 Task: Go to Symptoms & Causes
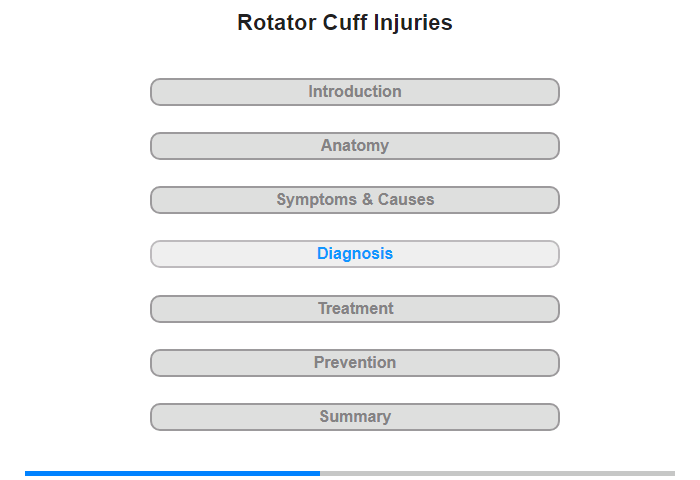[x=355, y=200]
